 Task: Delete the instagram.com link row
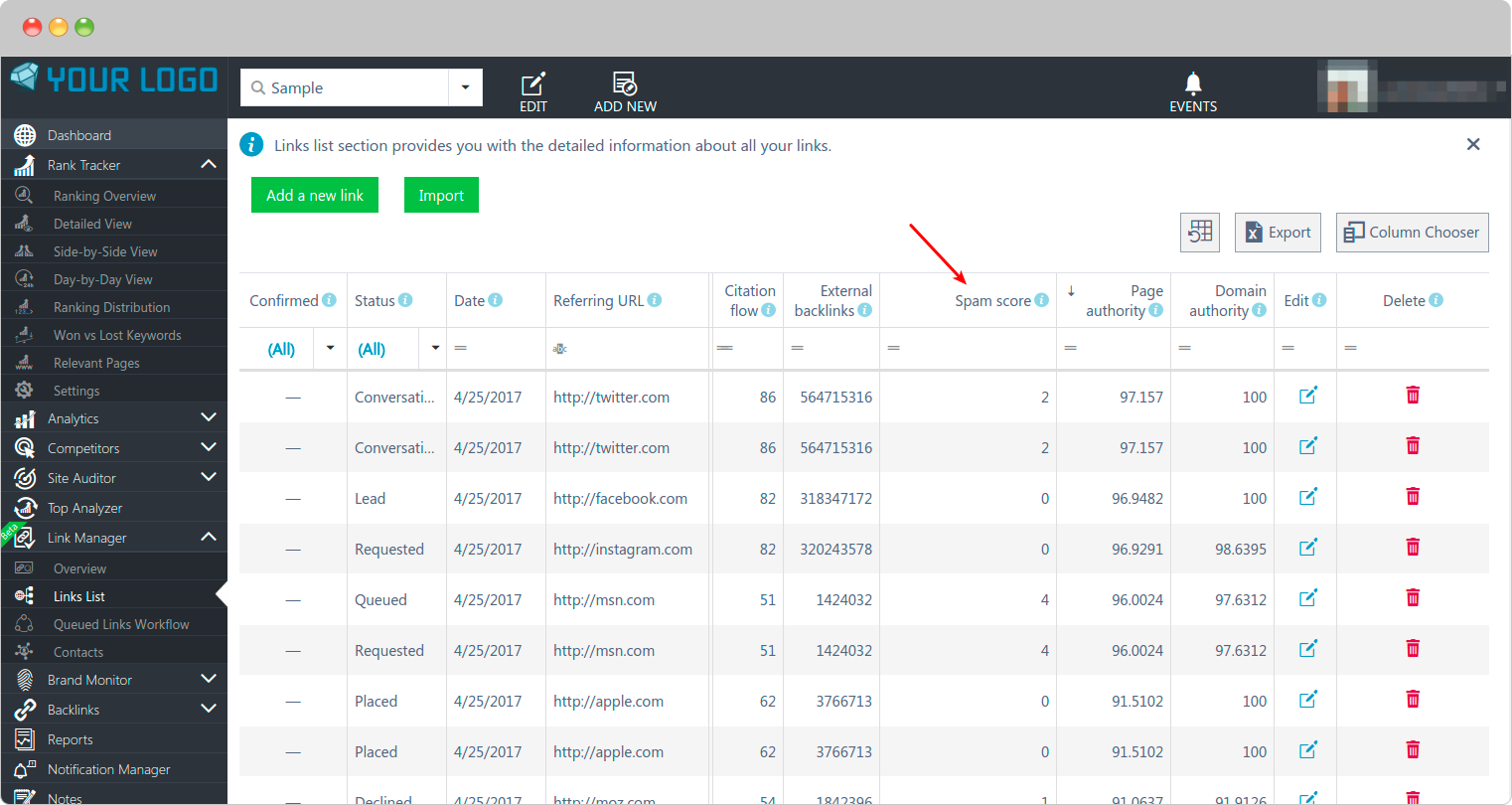pos(1413,547)
